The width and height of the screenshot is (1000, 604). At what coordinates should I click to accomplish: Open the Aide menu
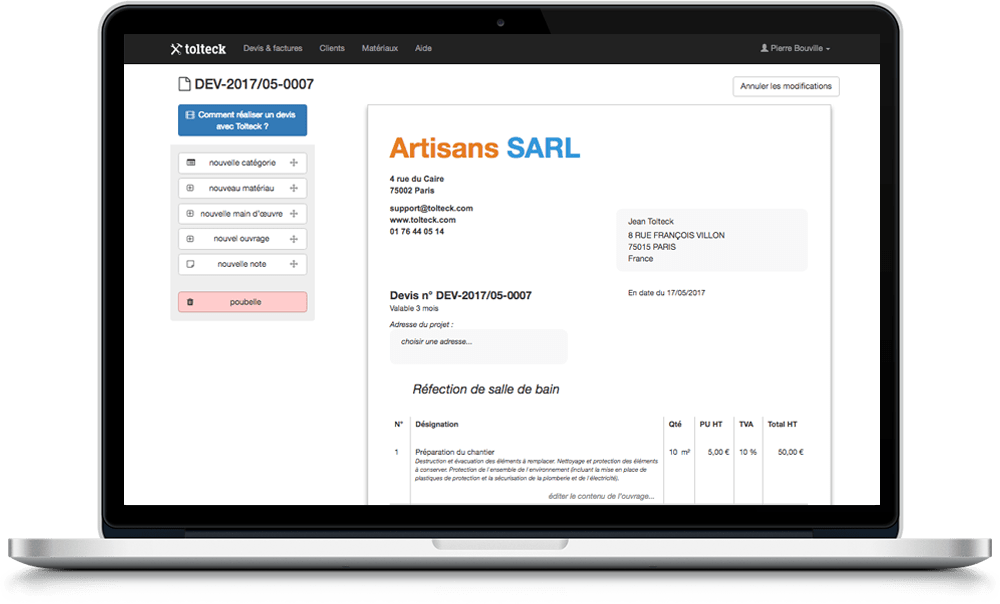(x=423, y=48)
